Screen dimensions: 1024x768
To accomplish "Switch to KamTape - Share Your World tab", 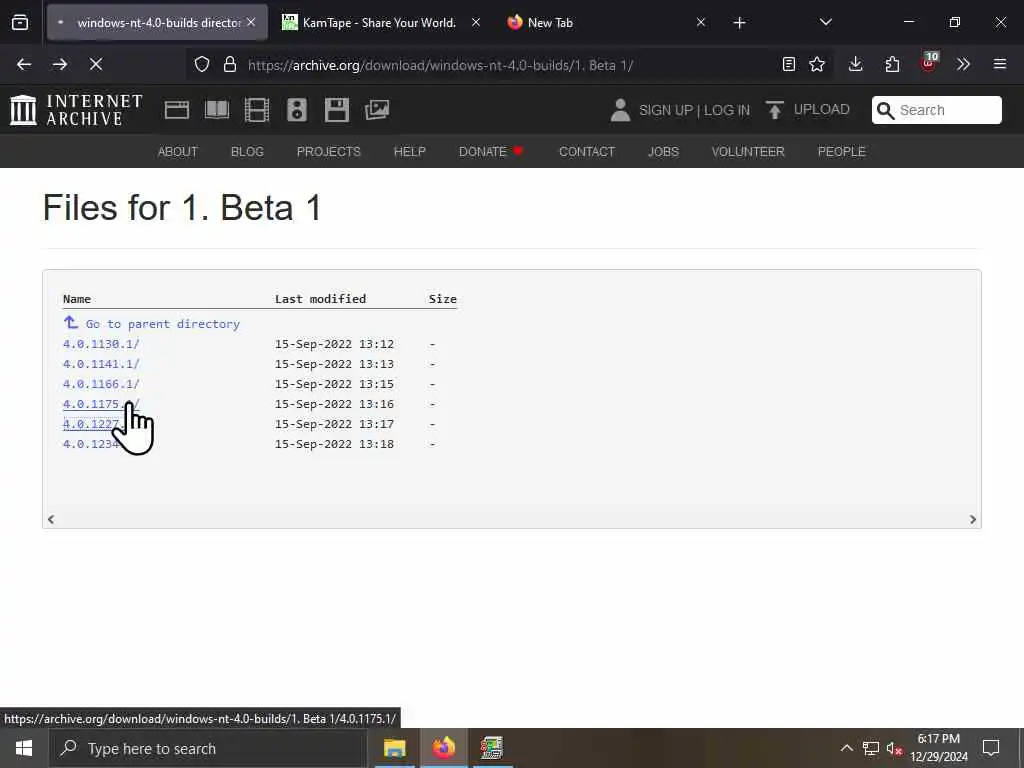I will tap(379, 22).
